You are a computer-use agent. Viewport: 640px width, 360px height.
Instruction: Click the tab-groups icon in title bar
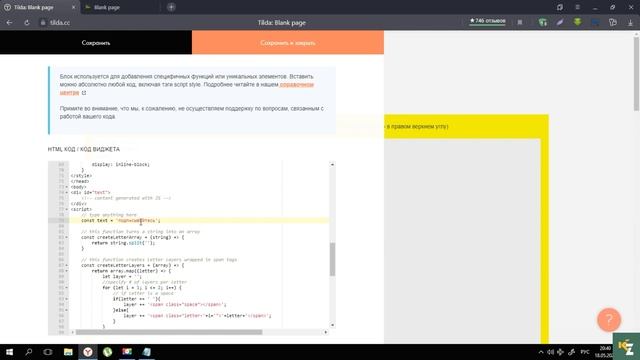point(560,7)
